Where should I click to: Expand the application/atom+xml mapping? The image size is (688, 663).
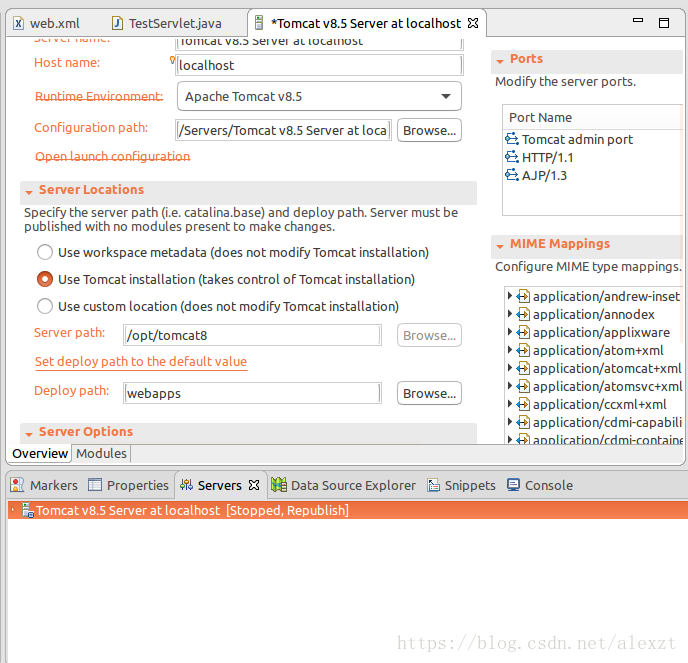[x=510, y=350]
